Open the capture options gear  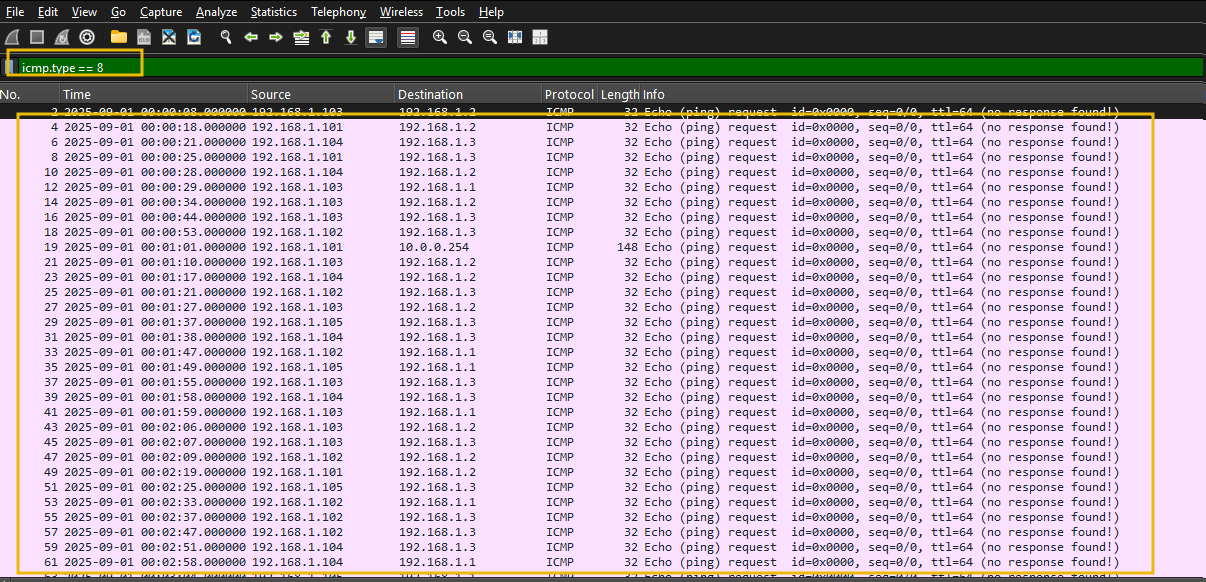click(x=86, y=37)
